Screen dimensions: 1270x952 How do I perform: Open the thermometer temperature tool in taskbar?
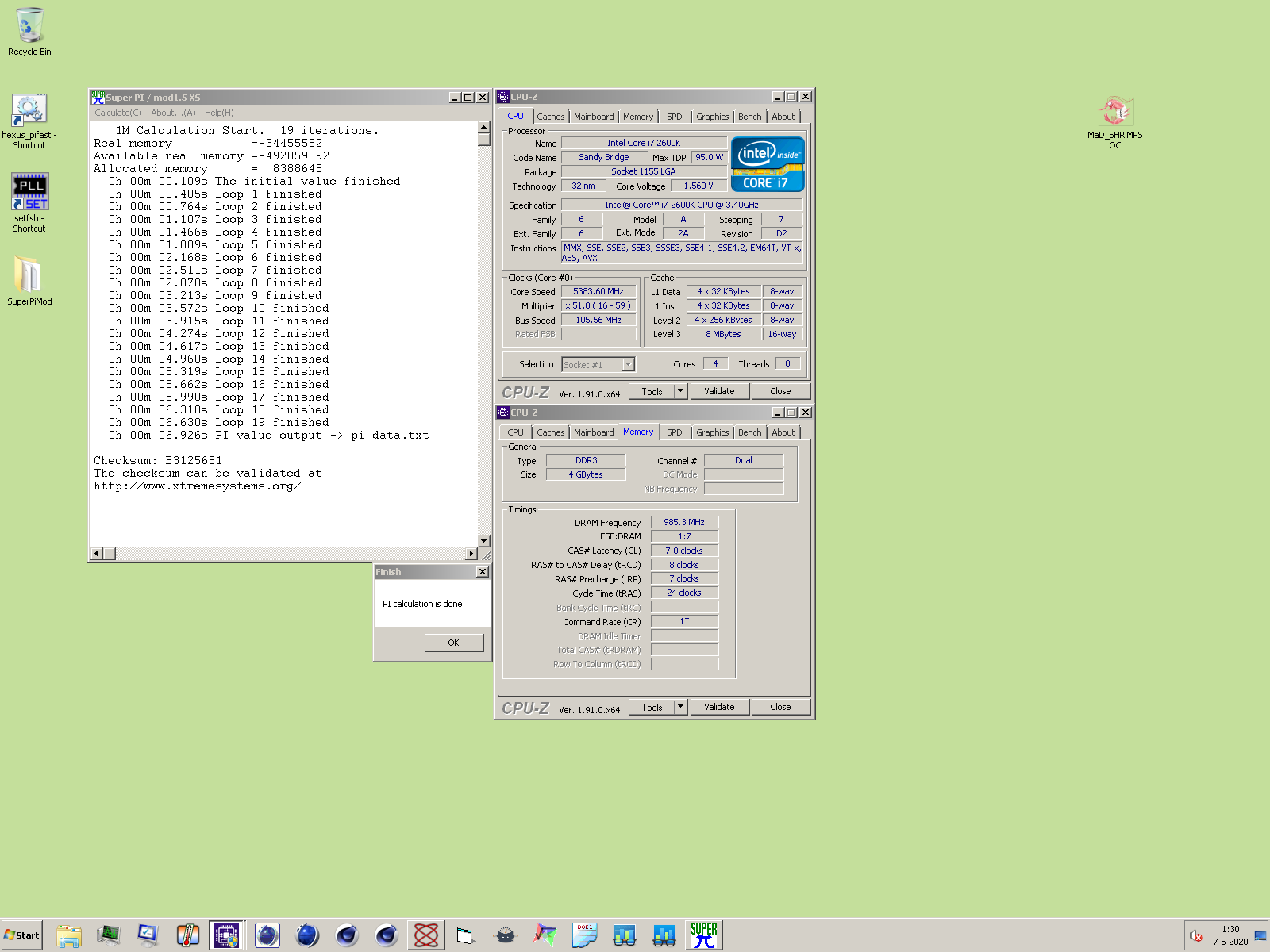click(x=187, y=935)
